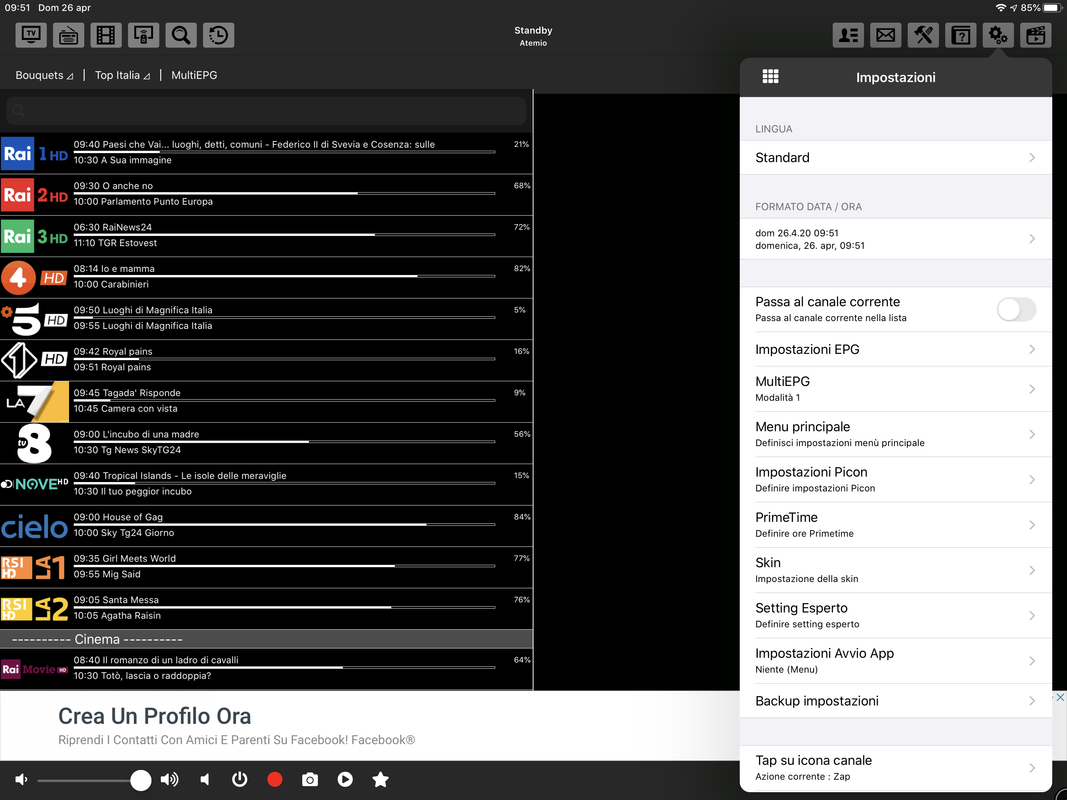Viewport: 1067px width, 800px height.
Task: Select the cielo channel logo
Action: (34, 527)
